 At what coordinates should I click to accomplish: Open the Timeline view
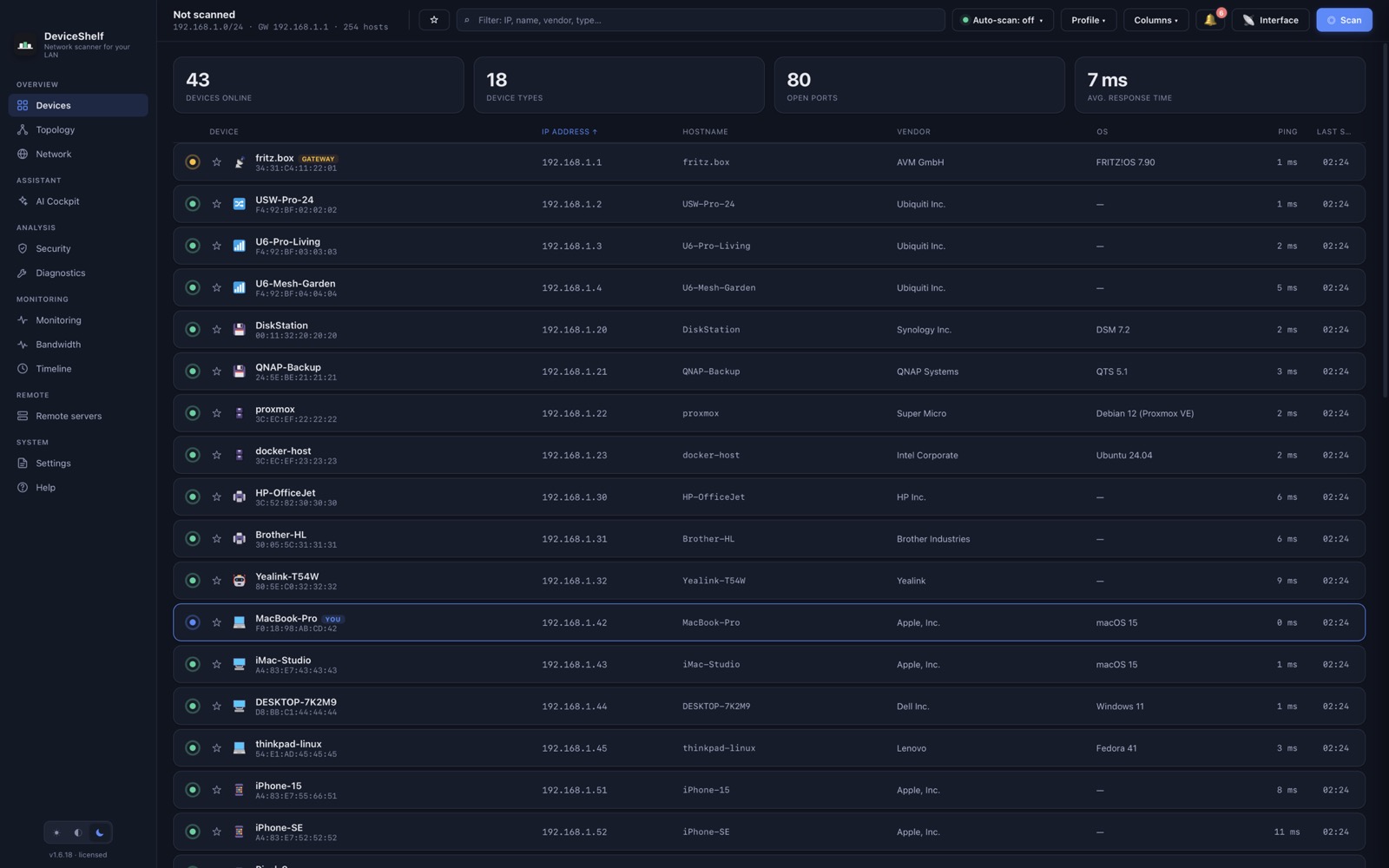pyautogui.click(x=78, y=369)
